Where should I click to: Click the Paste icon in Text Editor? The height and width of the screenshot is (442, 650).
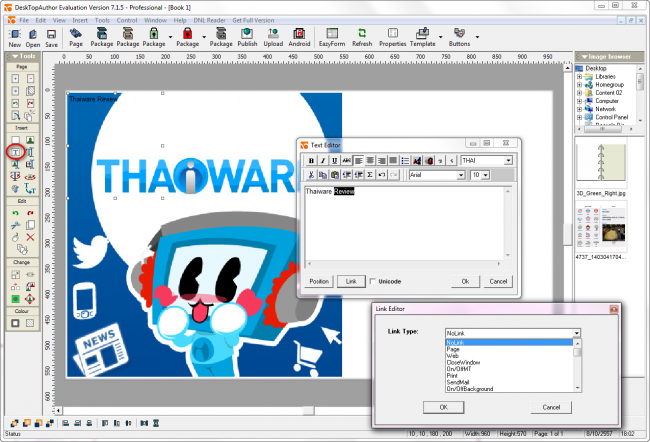(335, 175)
